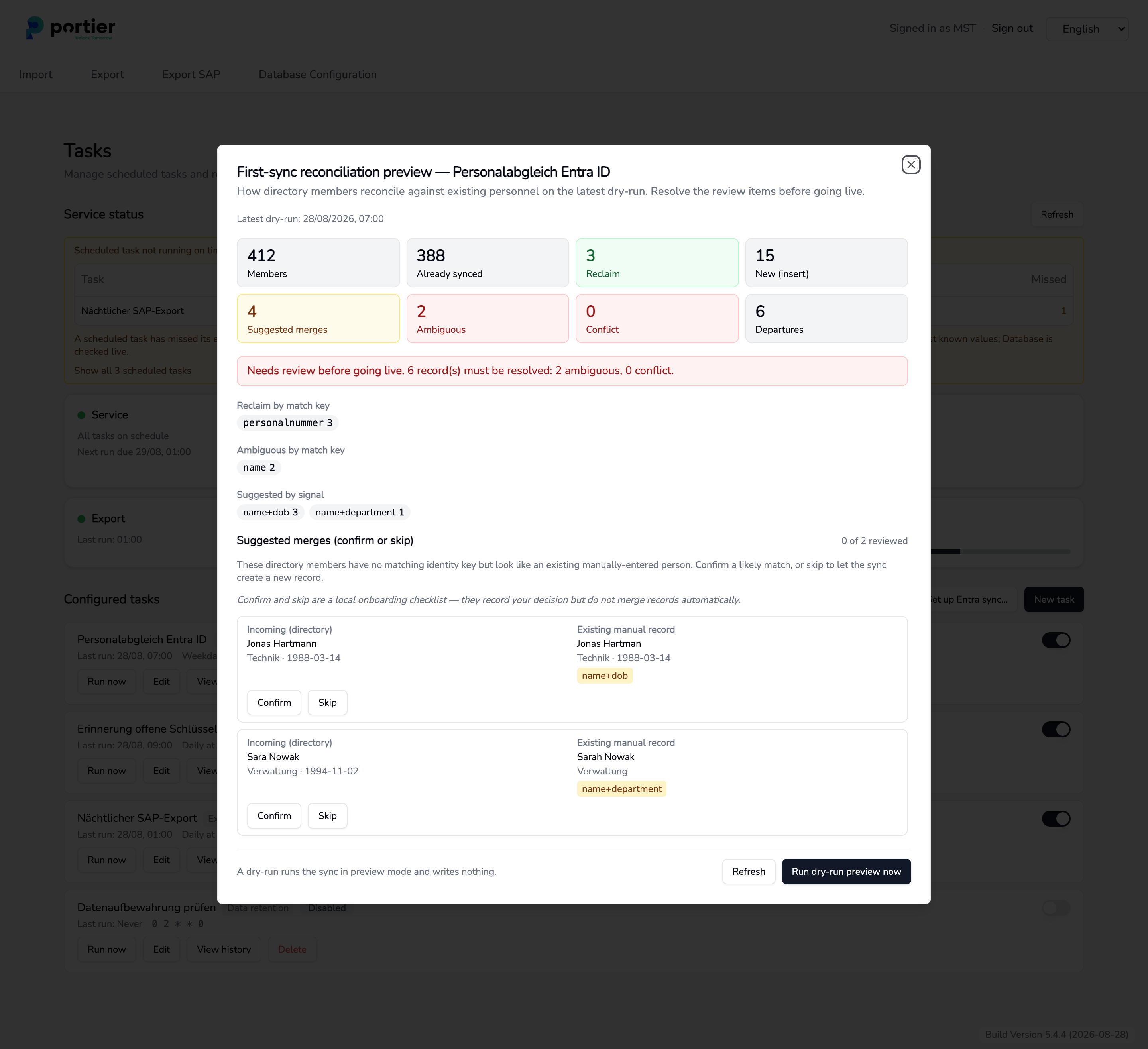Skip the Jonas Hartmann merge
Screen dimensions: 1148x1049
click(x=327, y=702)
